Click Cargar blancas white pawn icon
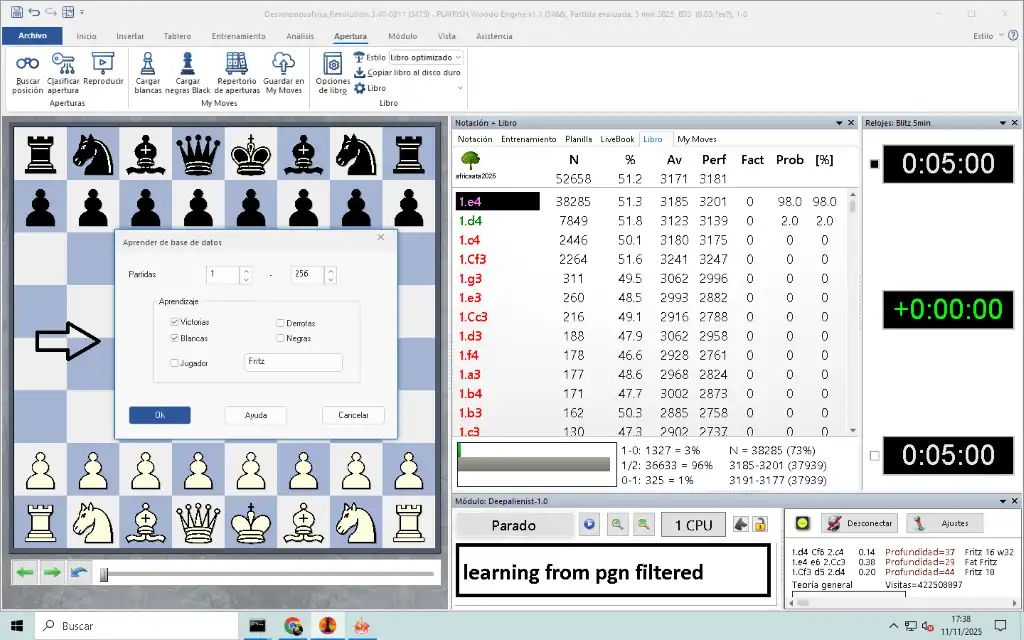1024x640 pixels. click(148, 64)
